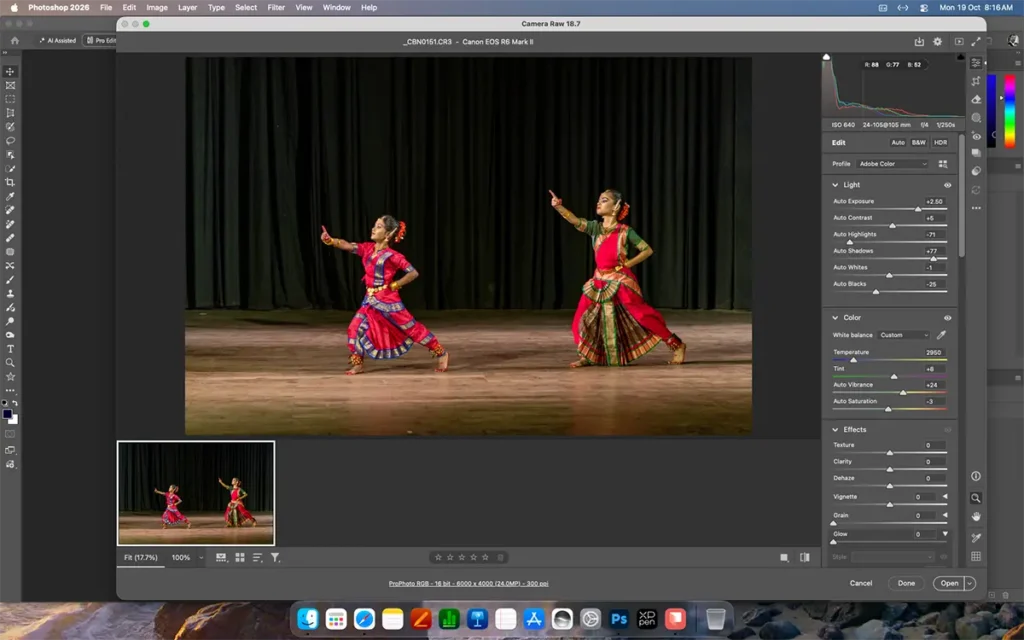Select the Zoom tool in Photoshop toolbar
Screen dimensions: 1024x640
[x=10, y=363]
